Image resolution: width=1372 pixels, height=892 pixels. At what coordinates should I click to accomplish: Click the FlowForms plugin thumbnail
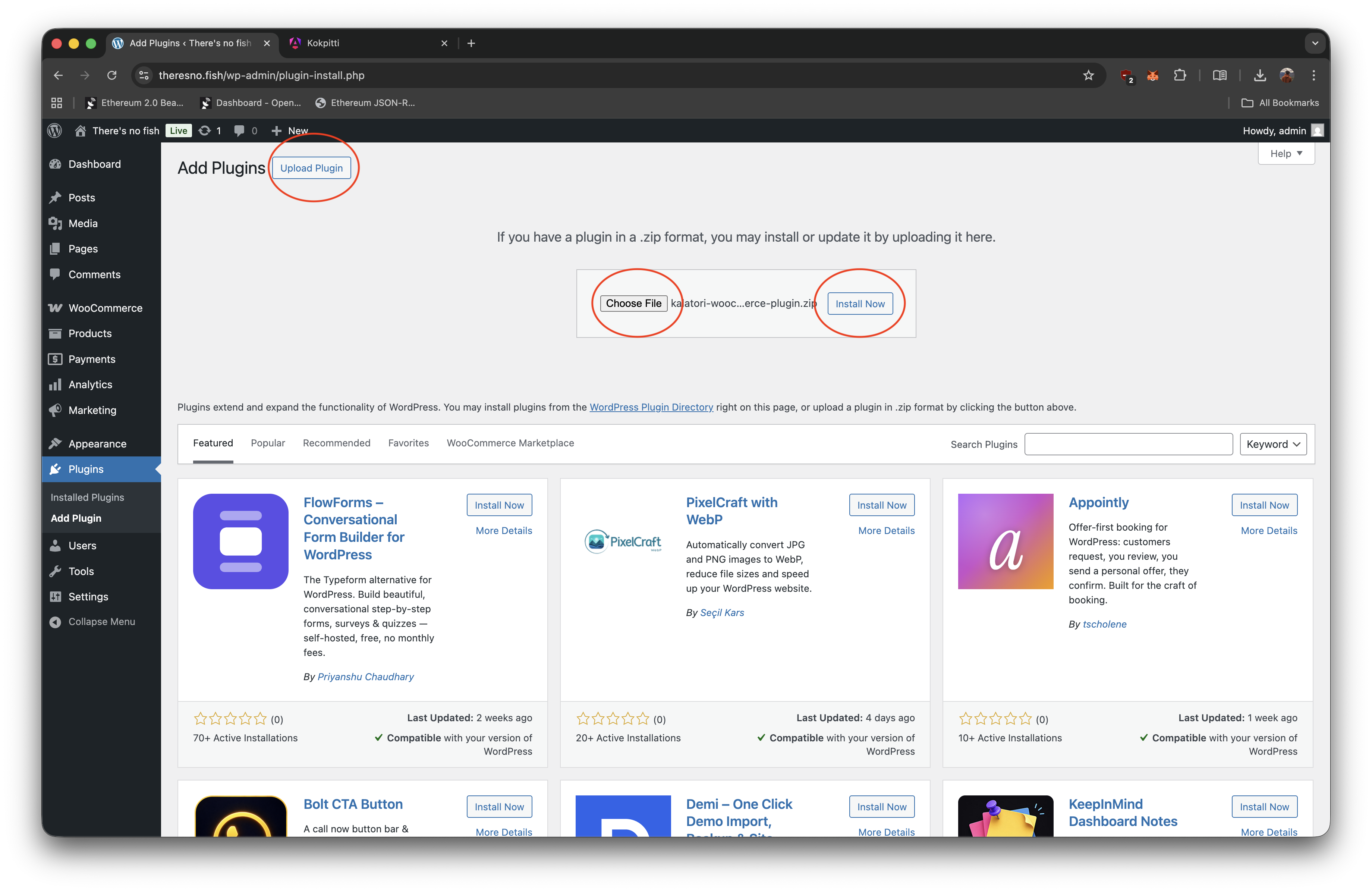pyautogui.click(x=240, y=541)
